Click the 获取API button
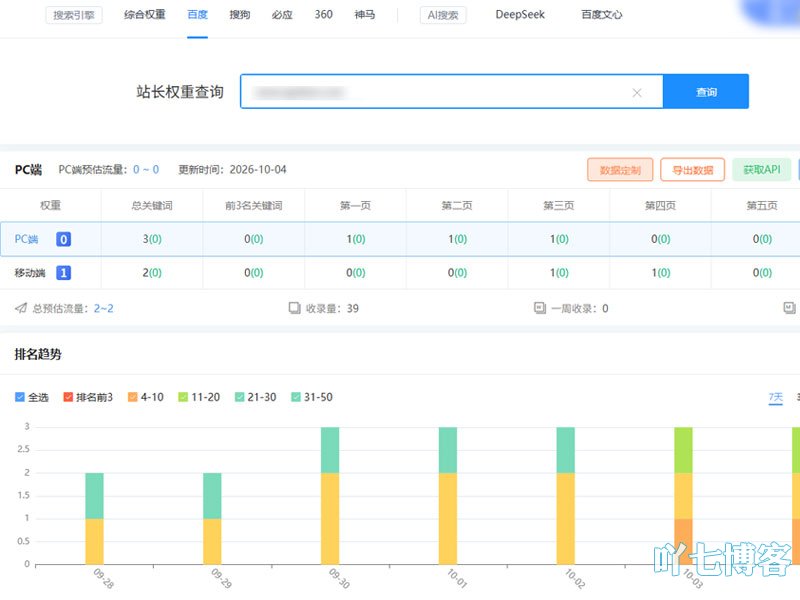The width and height of the screenshot is (800, 600). tap(762, 170)
